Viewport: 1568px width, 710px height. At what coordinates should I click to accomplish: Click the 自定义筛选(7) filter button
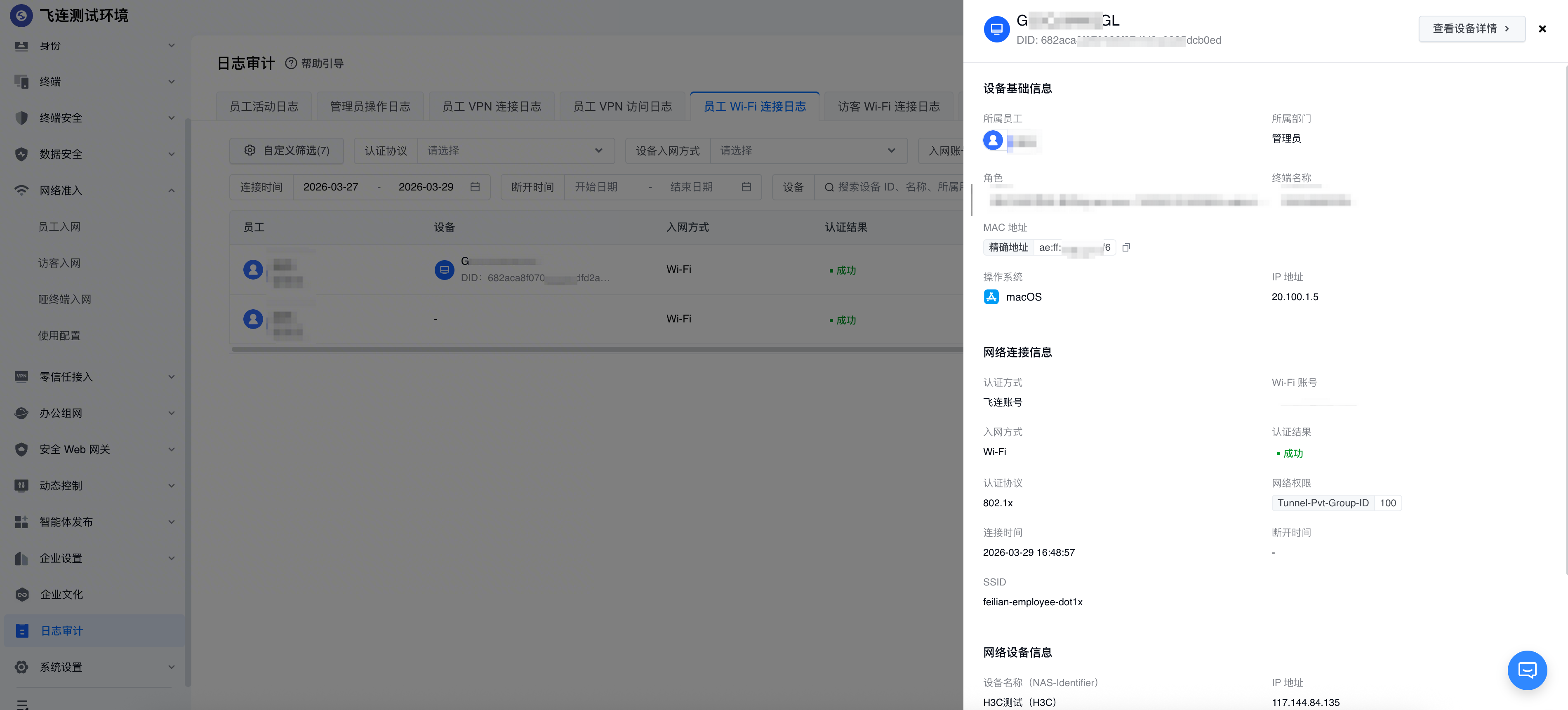(287, 150)
